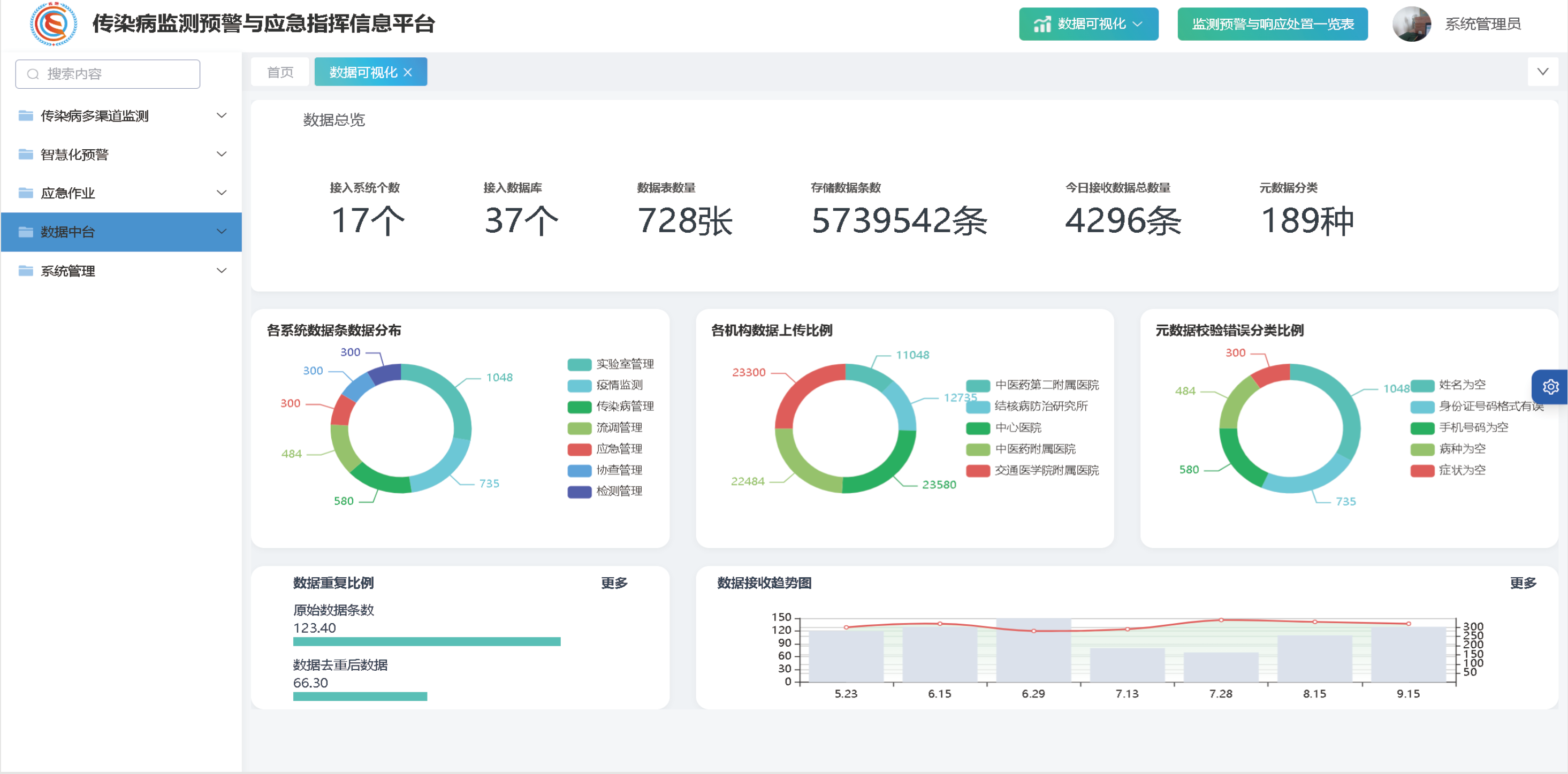
Task: Click the folder icon beside 系统管理
Action: point(26,271)
